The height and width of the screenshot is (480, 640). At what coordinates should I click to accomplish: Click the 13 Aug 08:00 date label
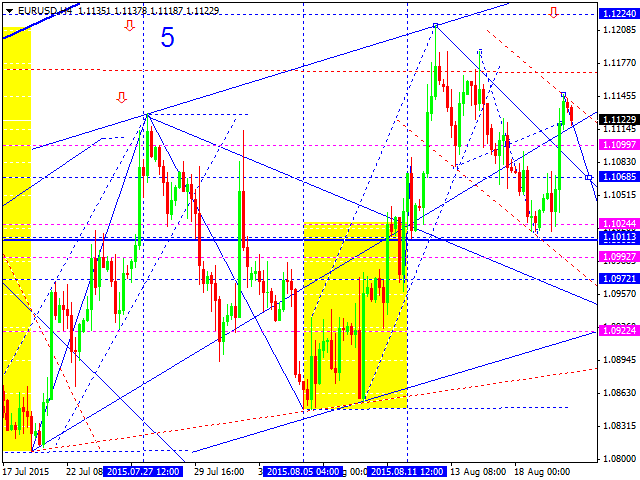pos(479,472)
